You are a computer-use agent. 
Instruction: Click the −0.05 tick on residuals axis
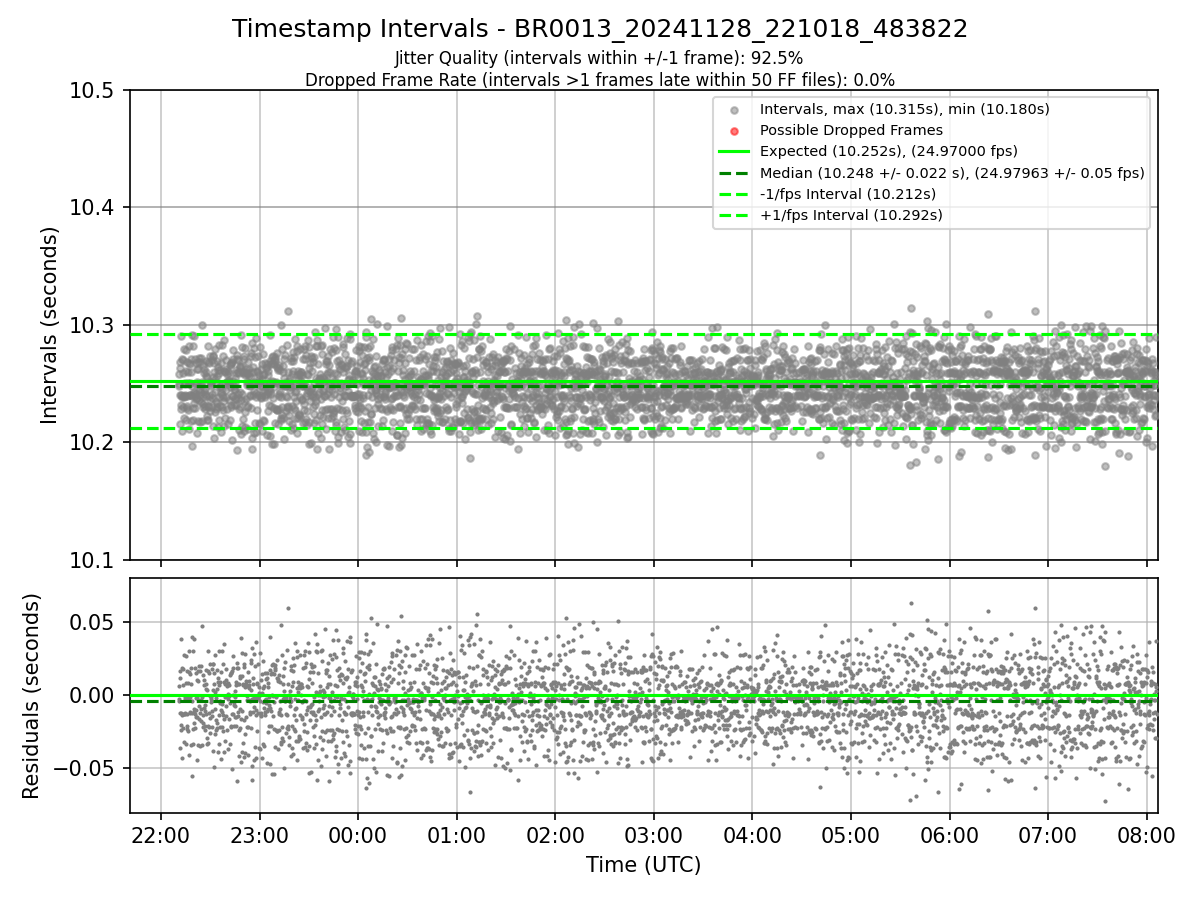[88, 768]
